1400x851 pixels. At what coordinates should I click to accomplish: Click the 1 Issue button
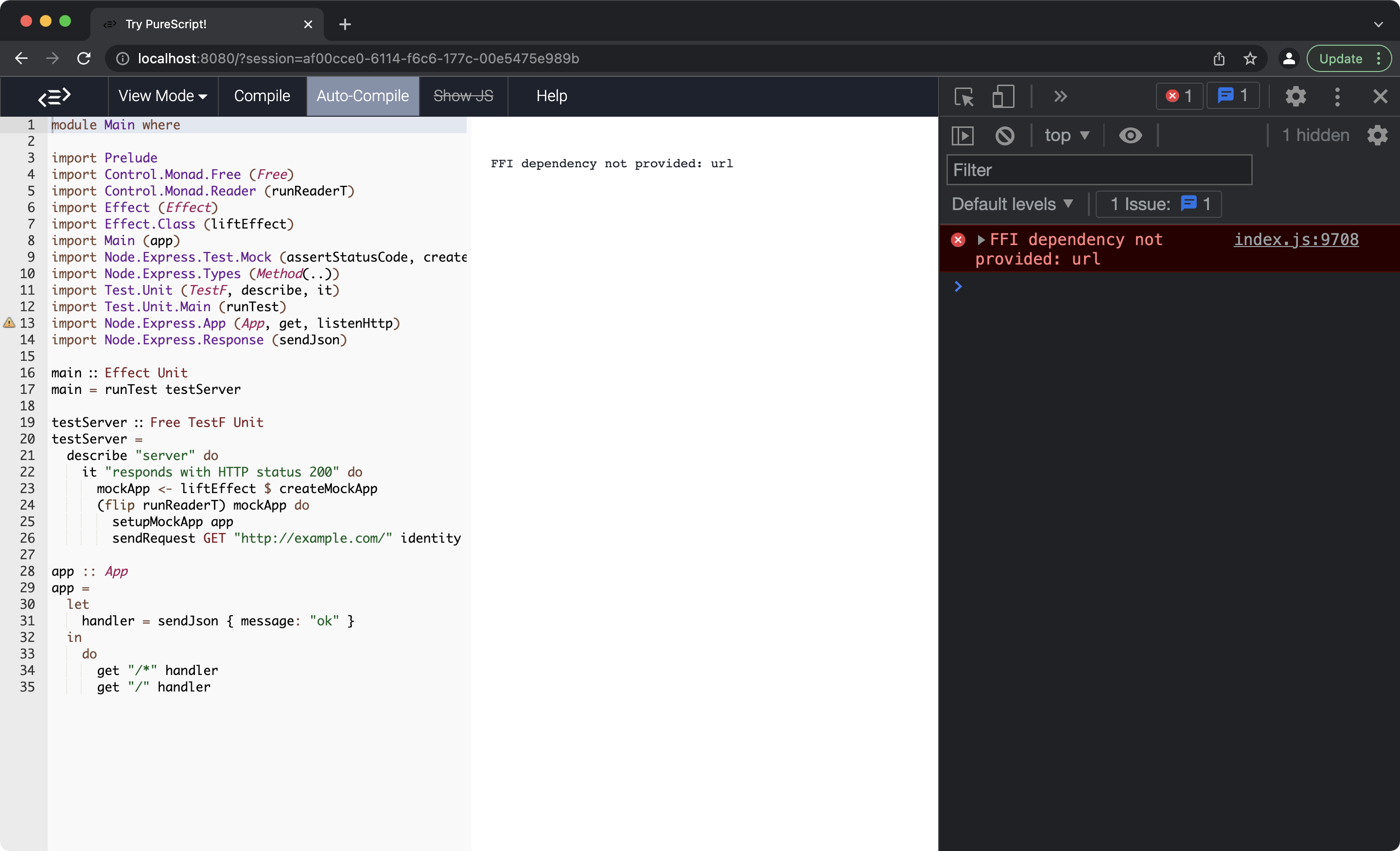1159,204
